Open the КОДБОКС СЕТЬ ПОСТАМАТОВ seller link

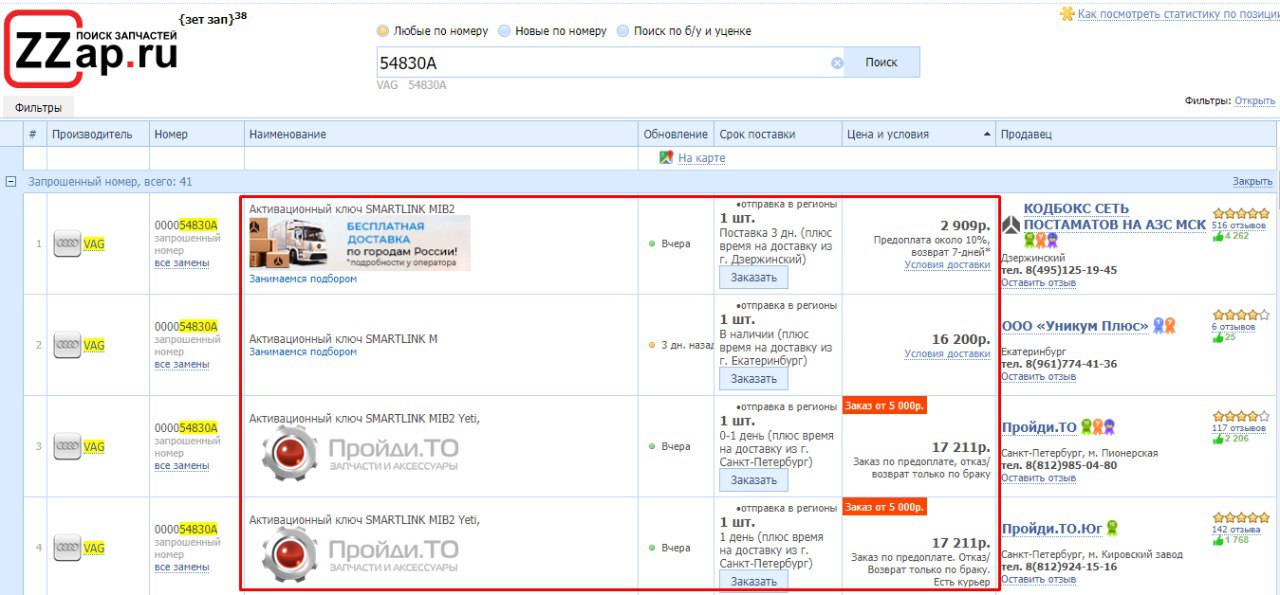tap(1114, 217)
